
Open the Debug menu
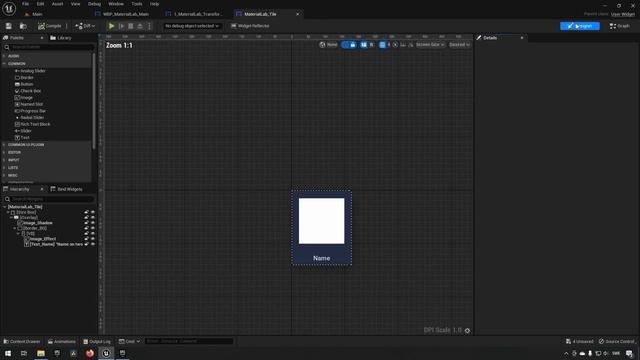tap(94, 4)
